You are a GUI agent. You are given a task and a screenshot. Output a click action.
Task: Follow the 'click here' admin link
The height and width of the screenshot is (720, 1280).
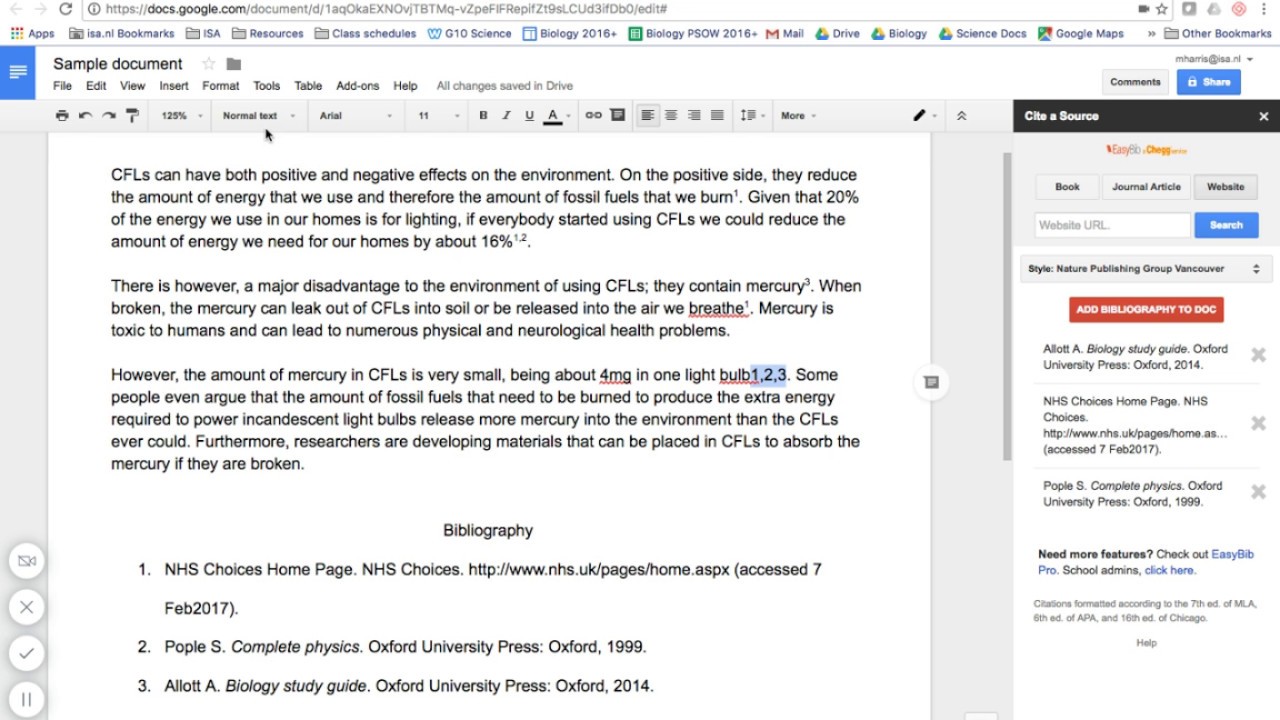point(1169,570)
